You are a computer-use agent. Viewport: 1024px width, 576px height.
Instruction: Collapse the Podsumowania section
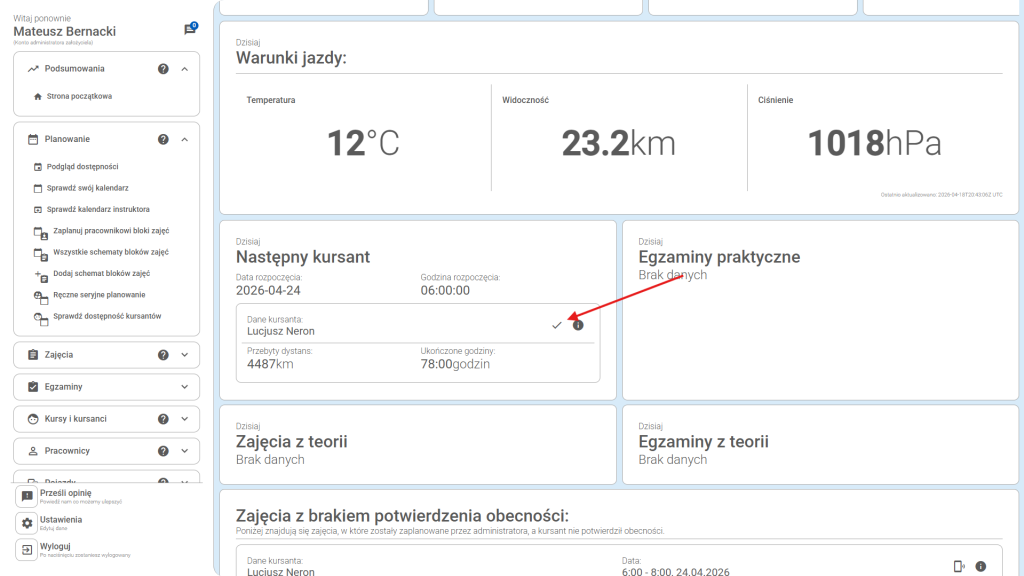(185, 69)
